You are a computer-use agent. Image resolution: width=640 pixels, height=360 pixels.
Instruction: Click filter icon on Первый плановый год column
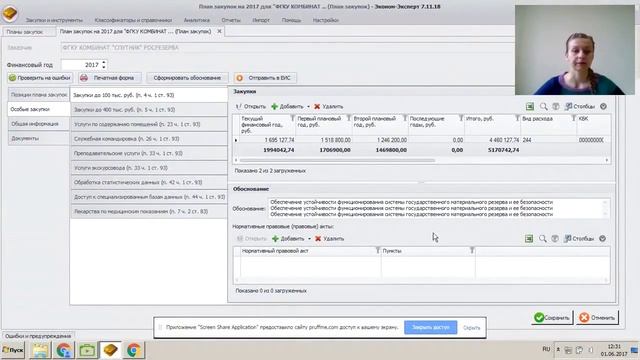(x=349, y=118)
